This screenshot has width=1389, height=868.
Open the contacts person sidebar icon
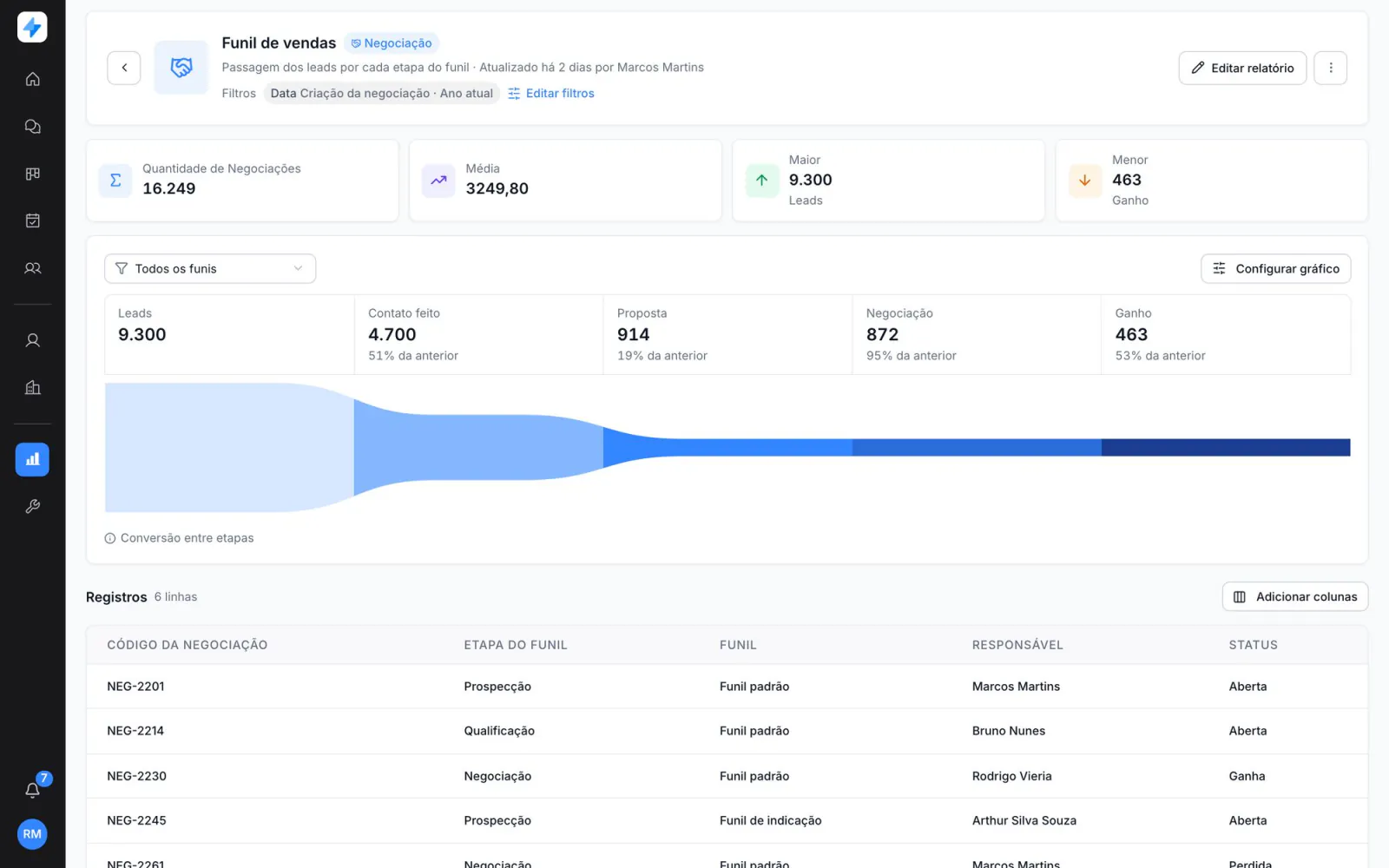pyautogui.click(x=32, y=340)
